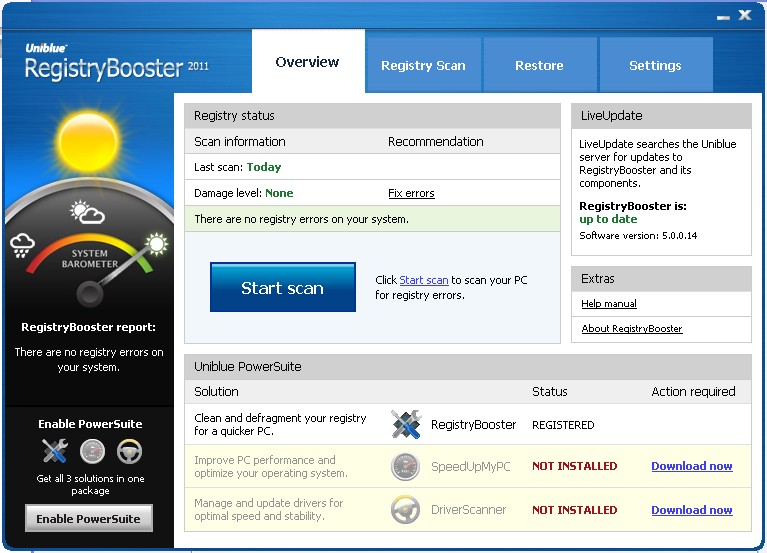This screenshot has height=553, width=767.
Task: Close the RegistryBooster window
Action: 745,15
